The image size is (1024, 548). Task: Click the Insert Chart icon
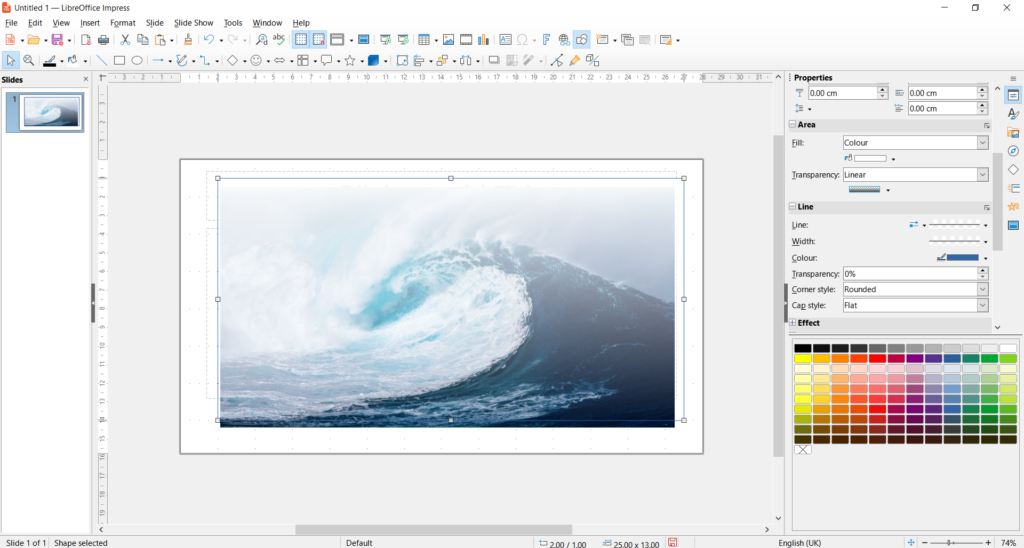[484, 40]
